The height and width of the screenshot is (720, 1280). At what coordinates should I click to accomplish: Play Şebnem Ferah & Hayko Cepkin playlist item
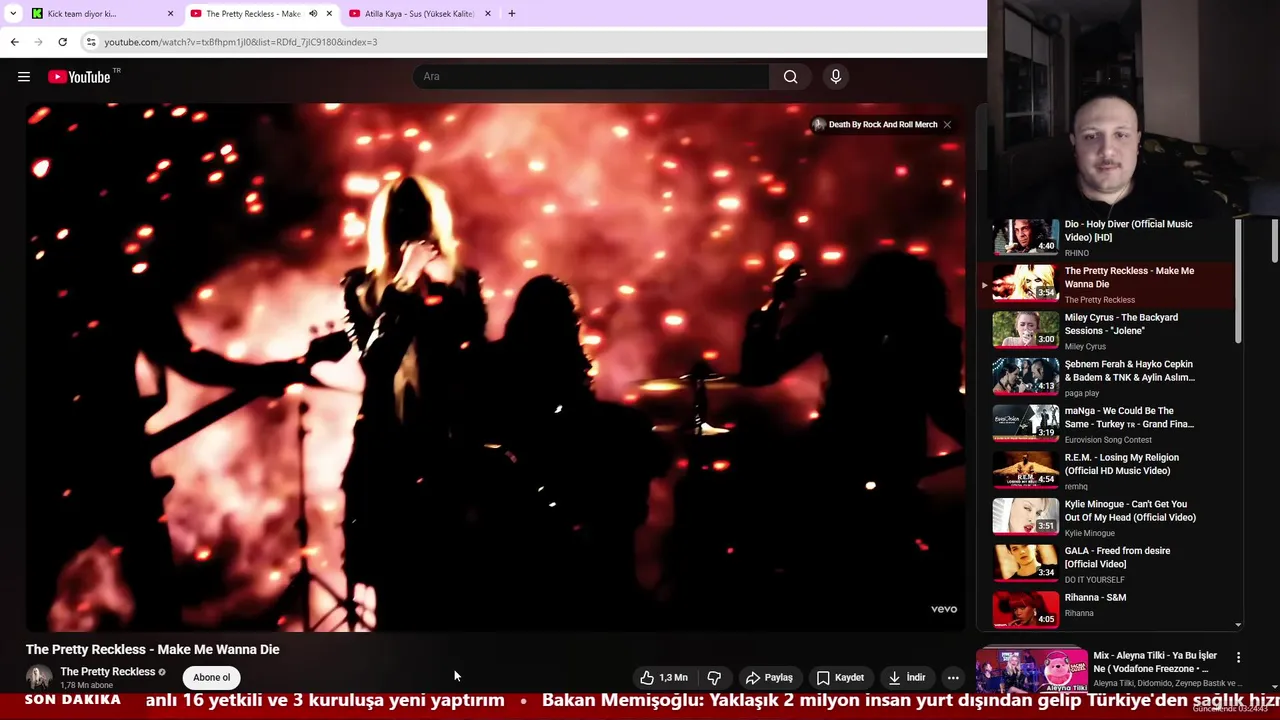click(x=1107, y=378)
